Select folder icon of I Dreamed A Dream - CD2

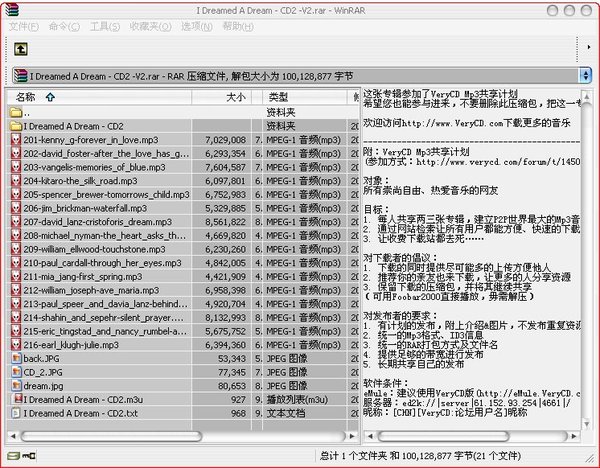(x=16, y=126)
